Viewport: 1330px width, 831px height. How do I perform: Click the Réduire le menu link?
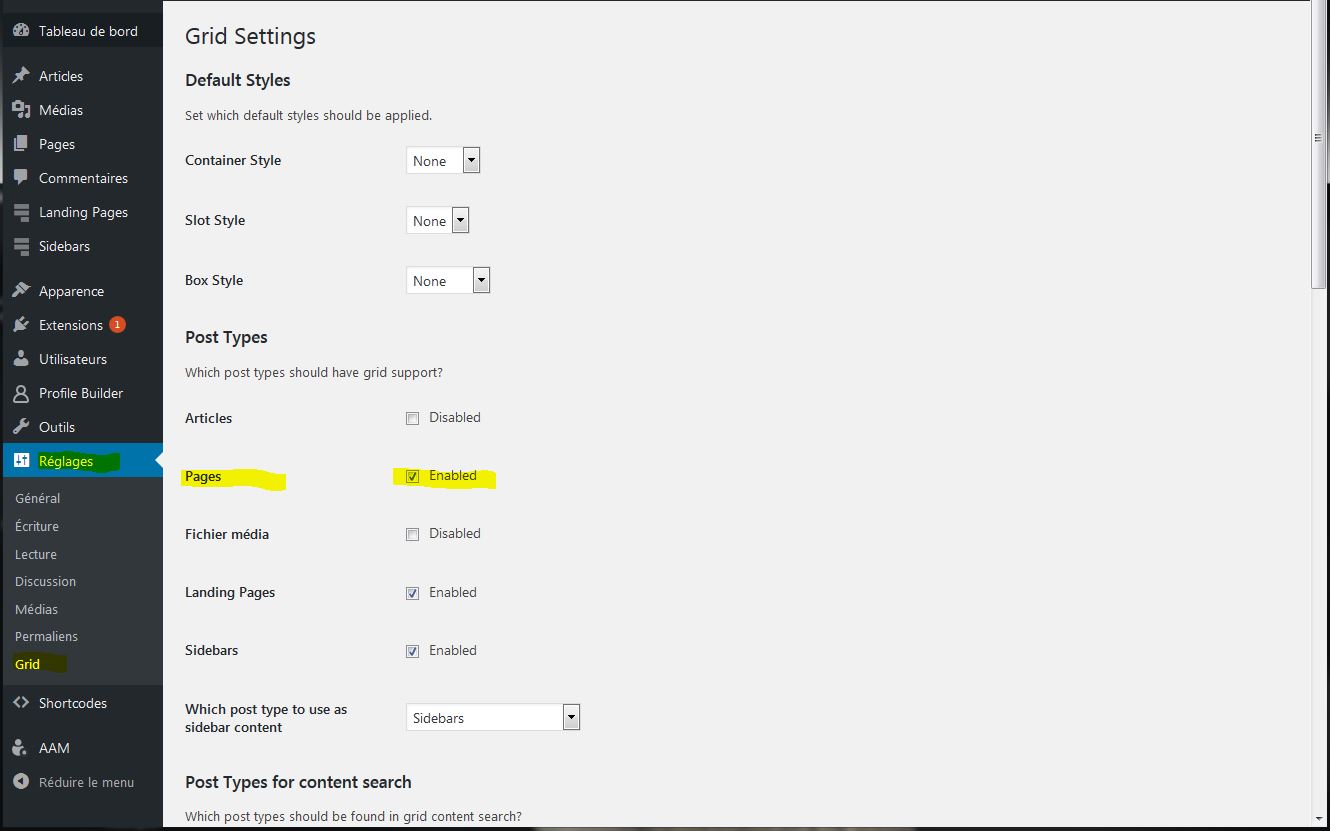(x=85, y=782)
